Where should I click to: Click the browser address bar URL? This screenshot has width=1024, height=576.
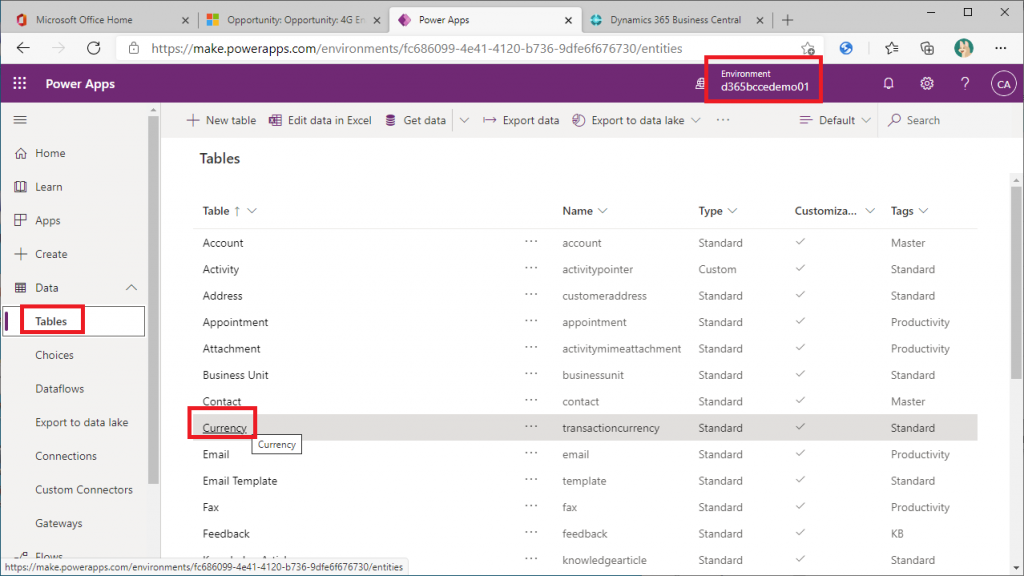click(417, 48)
